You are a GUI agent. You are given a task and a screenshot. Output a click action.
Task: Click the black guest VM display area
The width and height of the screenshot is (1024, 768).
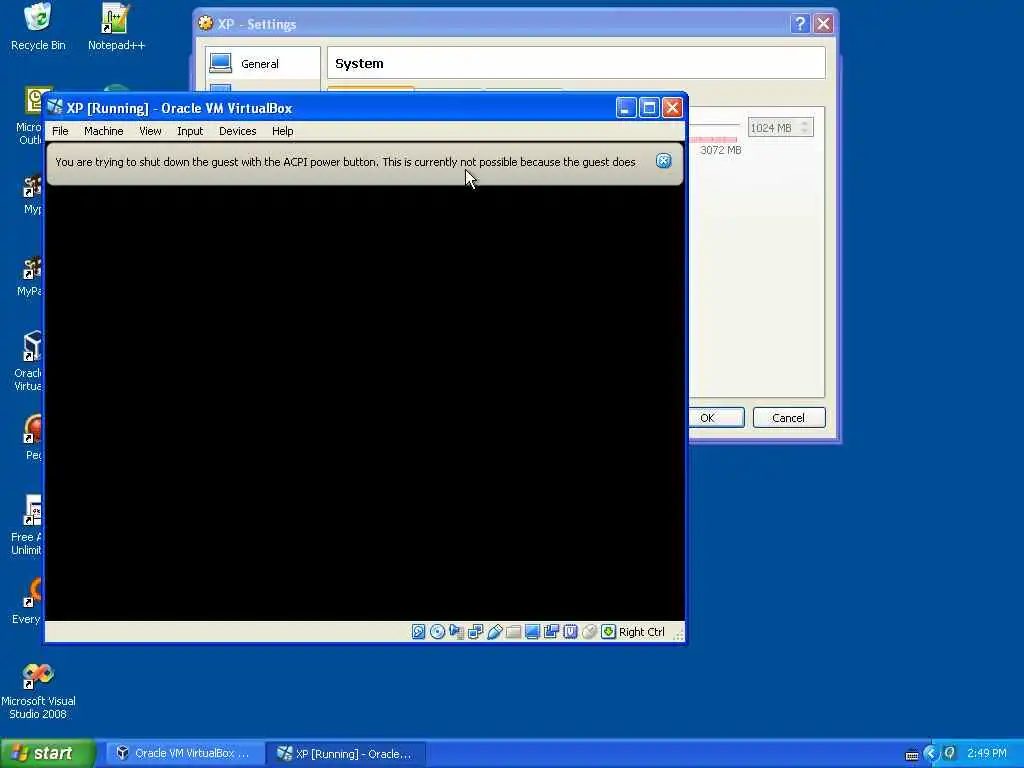pyautogui.click(x=364, y=403)
